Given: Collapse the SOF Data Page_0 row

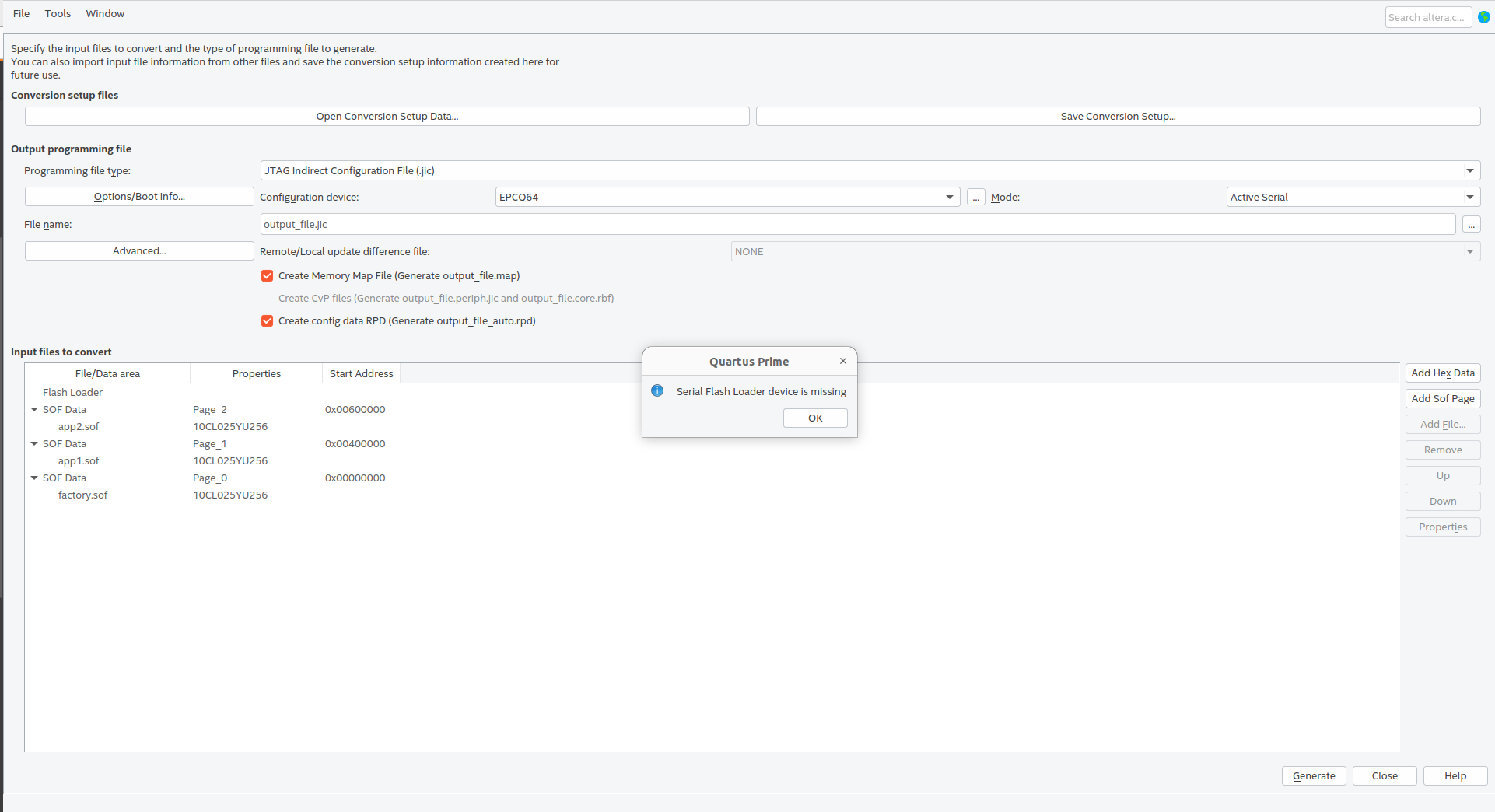Looking at the screenshot, I should pyautogui.click(x=34, y=478).
